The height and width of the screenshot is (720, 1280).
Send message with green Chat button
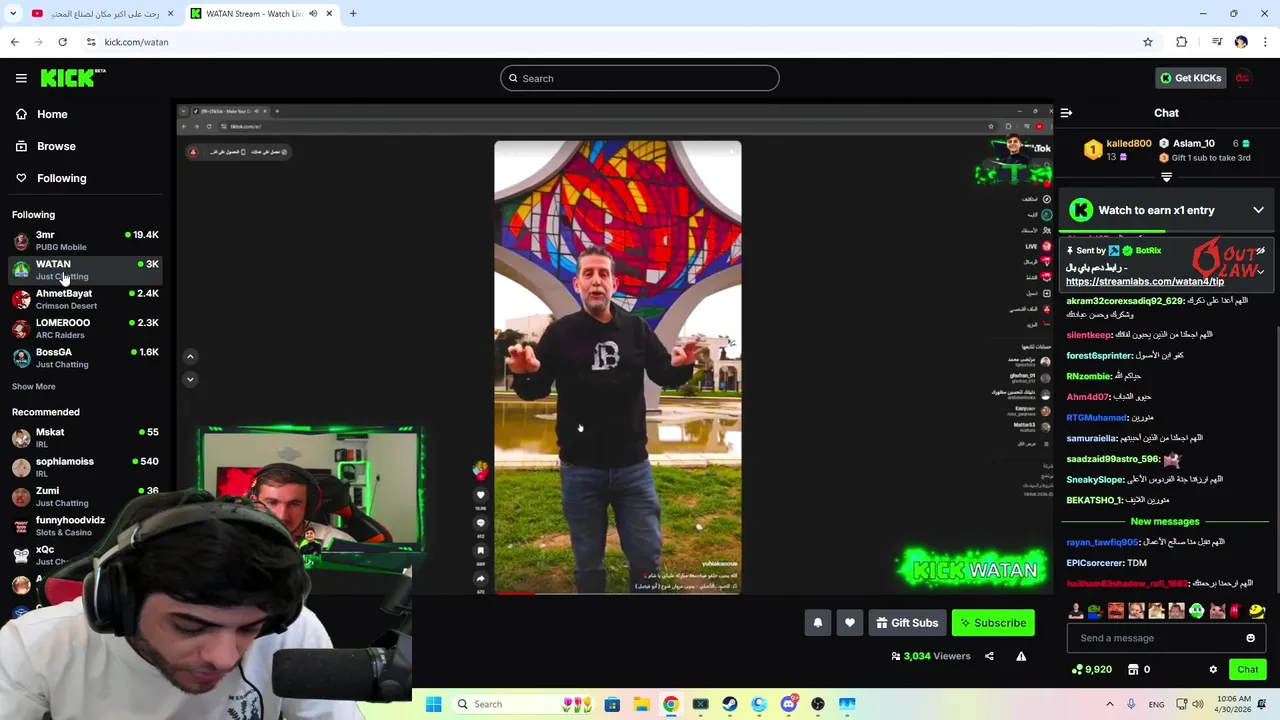pyautogui.click(x=1248, y=670)
